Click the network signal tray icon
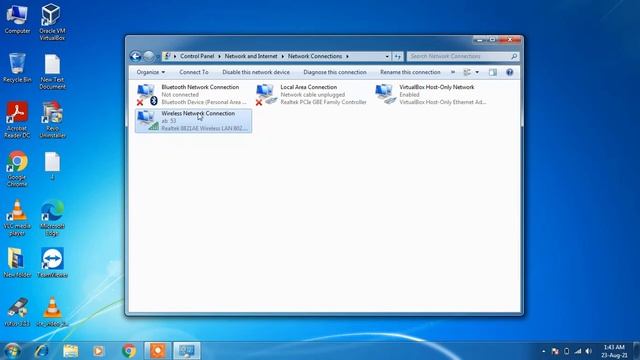This screenshot has height=360, width=640. pos(578,351)
